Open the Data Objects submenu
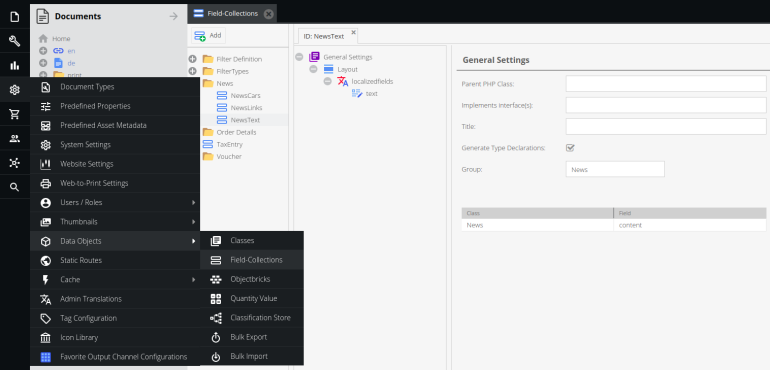Viewport: 770px width, 370px height. 115,241
